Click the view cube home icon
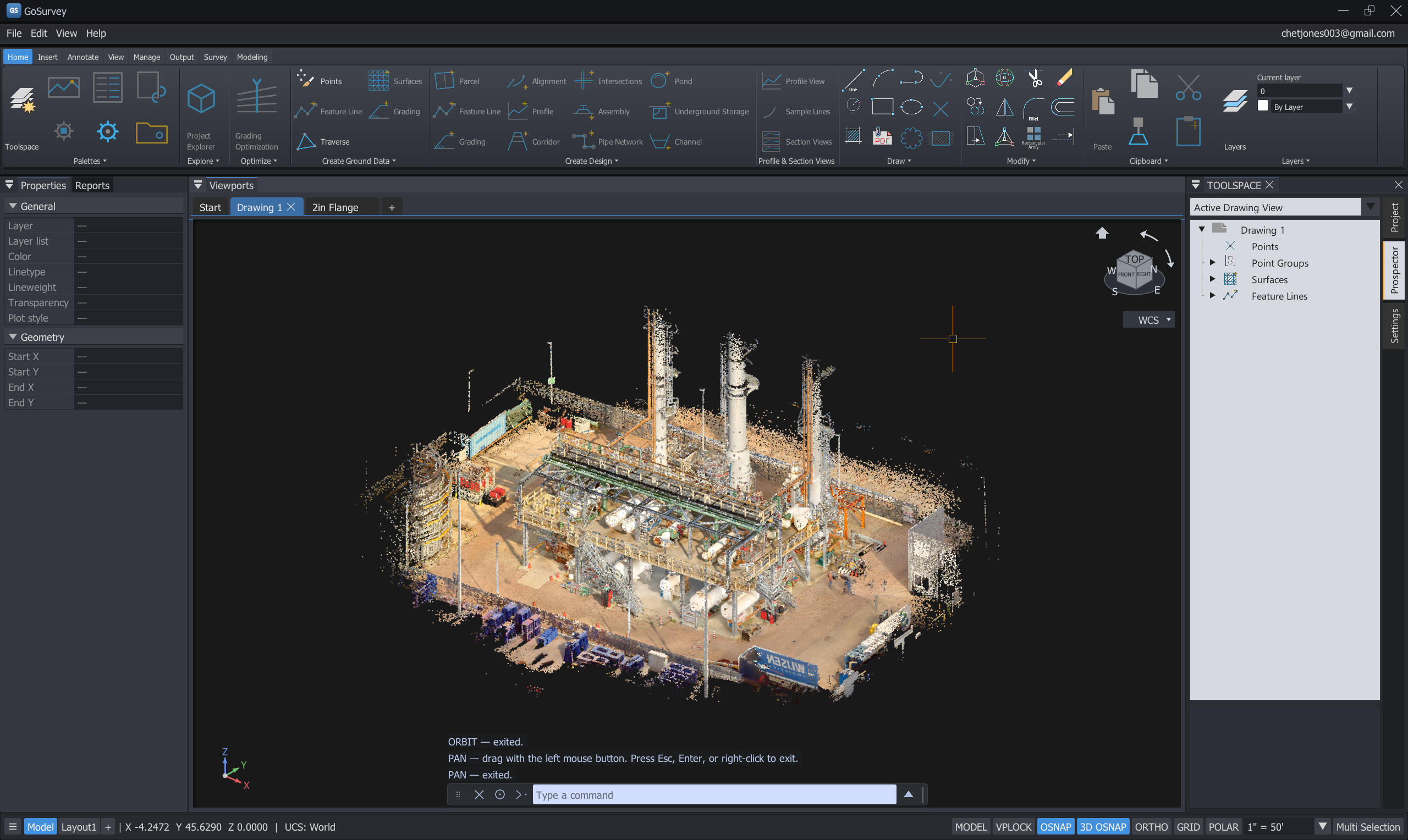 pos(1102,233)
